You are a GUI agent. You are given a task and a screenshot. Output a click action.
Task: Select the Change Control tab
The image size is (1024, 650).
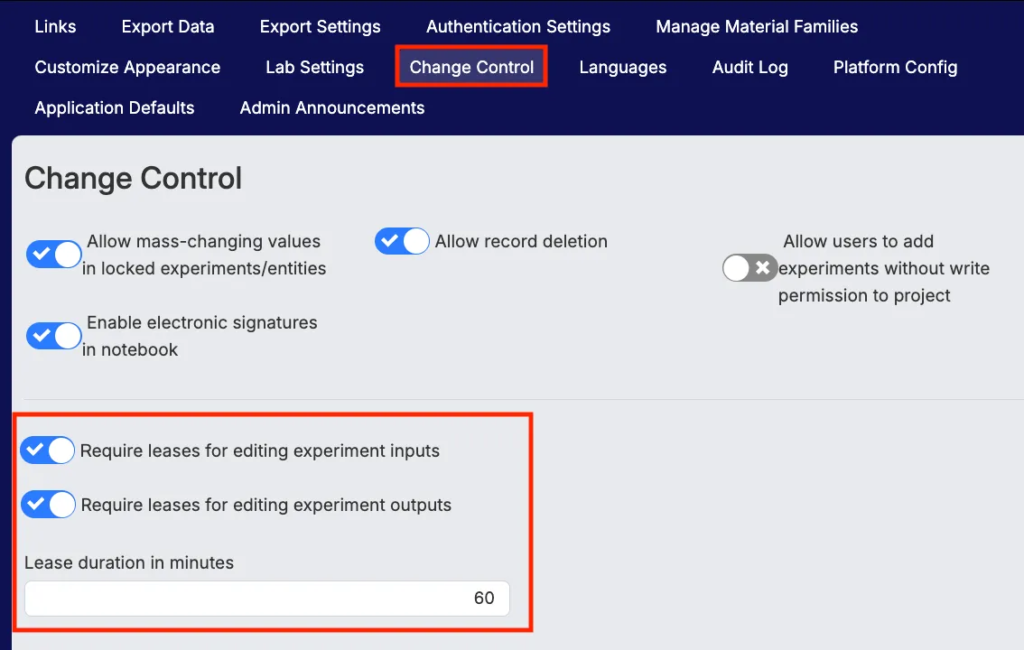472,67
